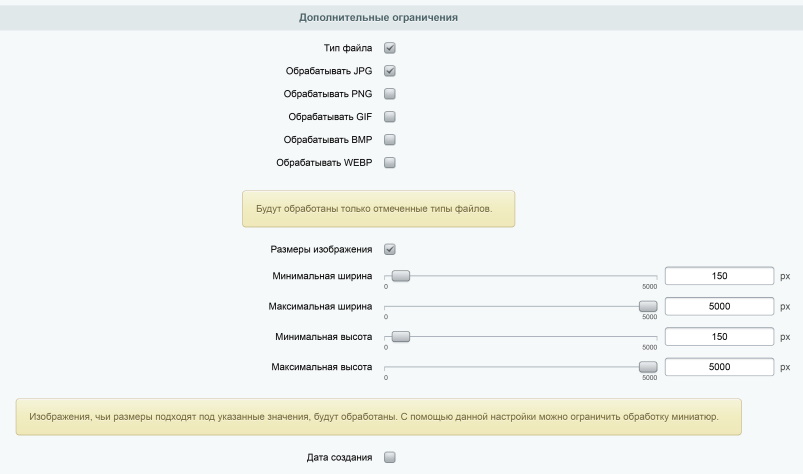
Task: Toggle off the 'Размеры изображения' checkbox
Action: click(390, 250)
